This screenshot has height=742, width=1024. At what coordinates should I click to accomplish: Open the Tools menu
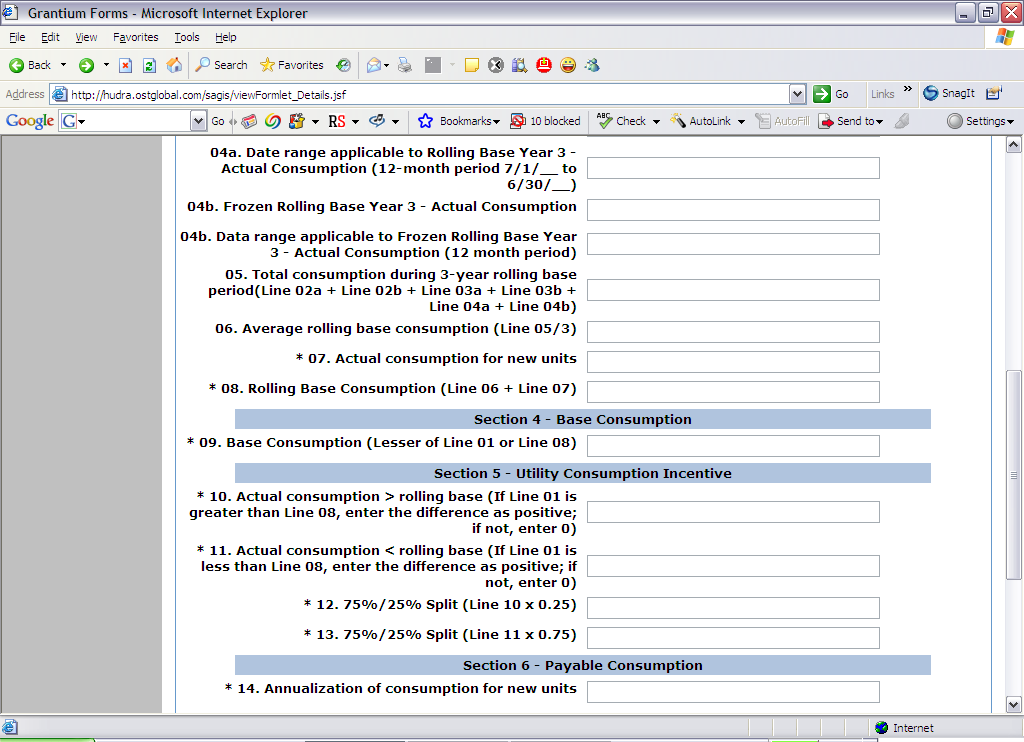coord(187,37)
